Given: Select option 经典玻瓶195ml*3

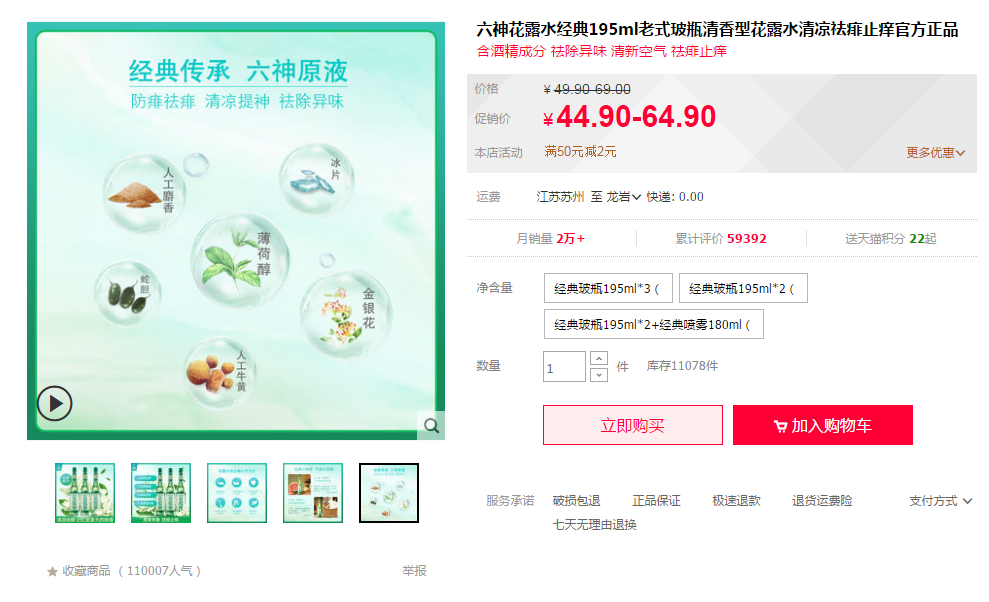Looking at the screenshot, I should click(608, 288).
